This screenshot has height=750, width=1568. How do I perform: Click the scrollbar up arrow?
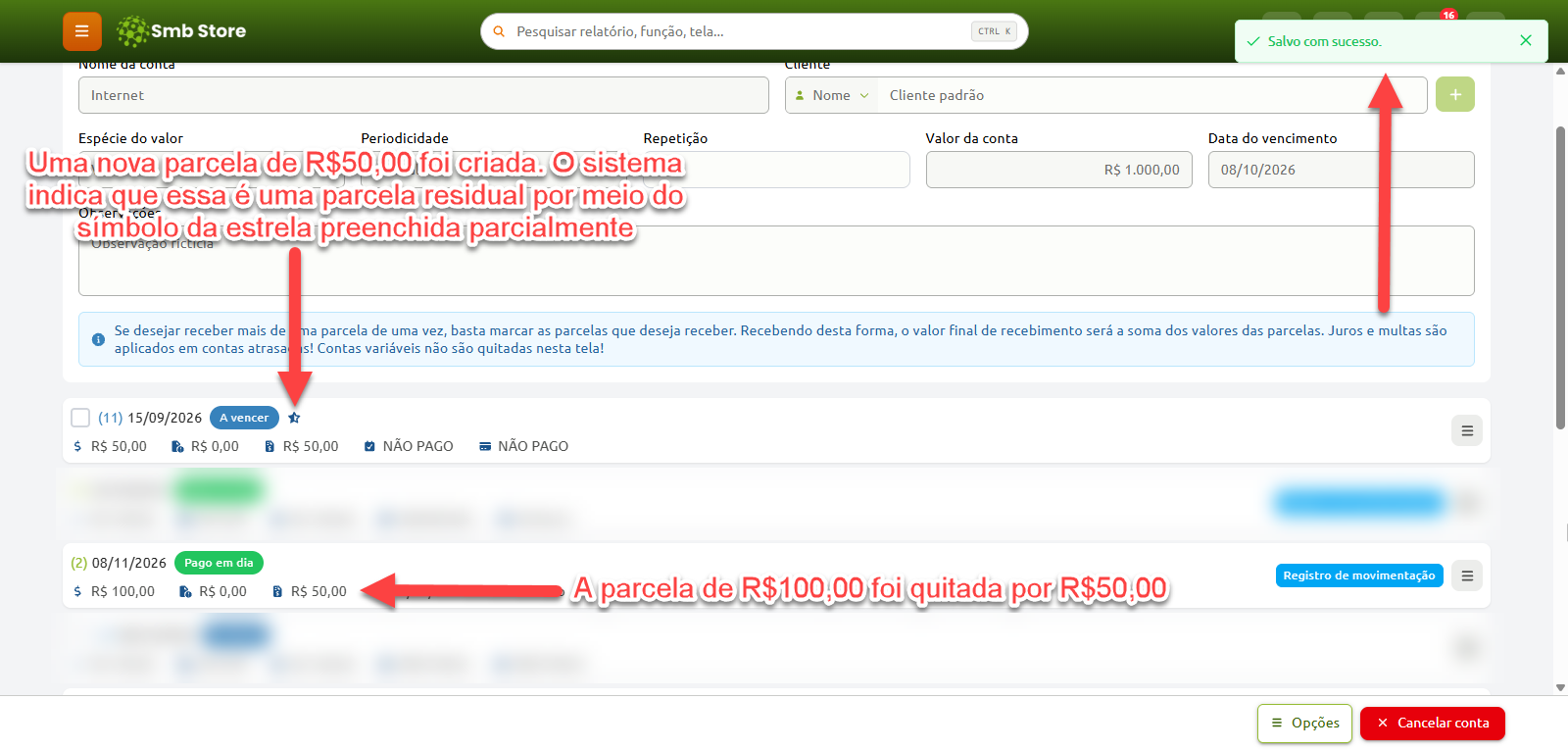click(x=1560, y=71)
